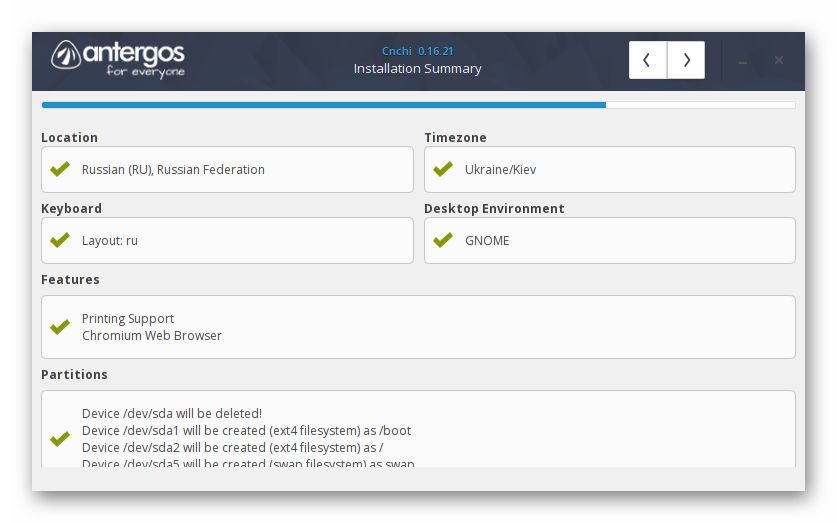Select 'Russian (RU), Russian Federation' text
The image size is (837, 523).
point(173,170)
